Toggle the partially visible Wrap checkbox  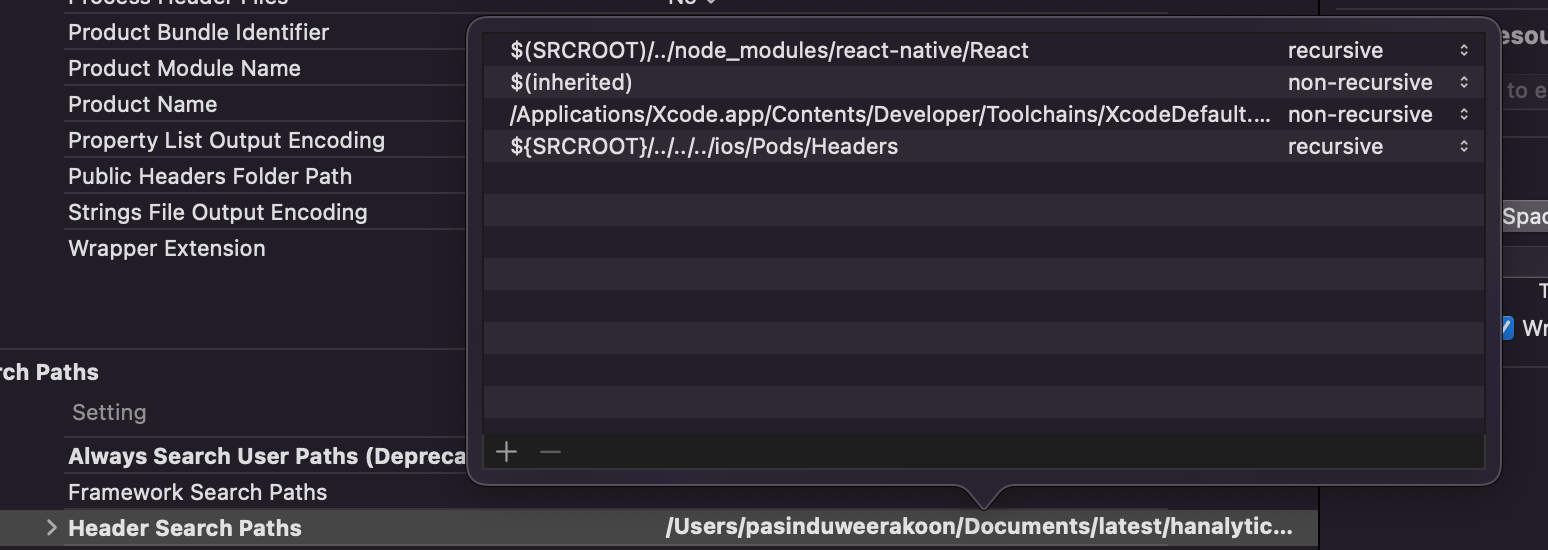[x=1507, y=328]
